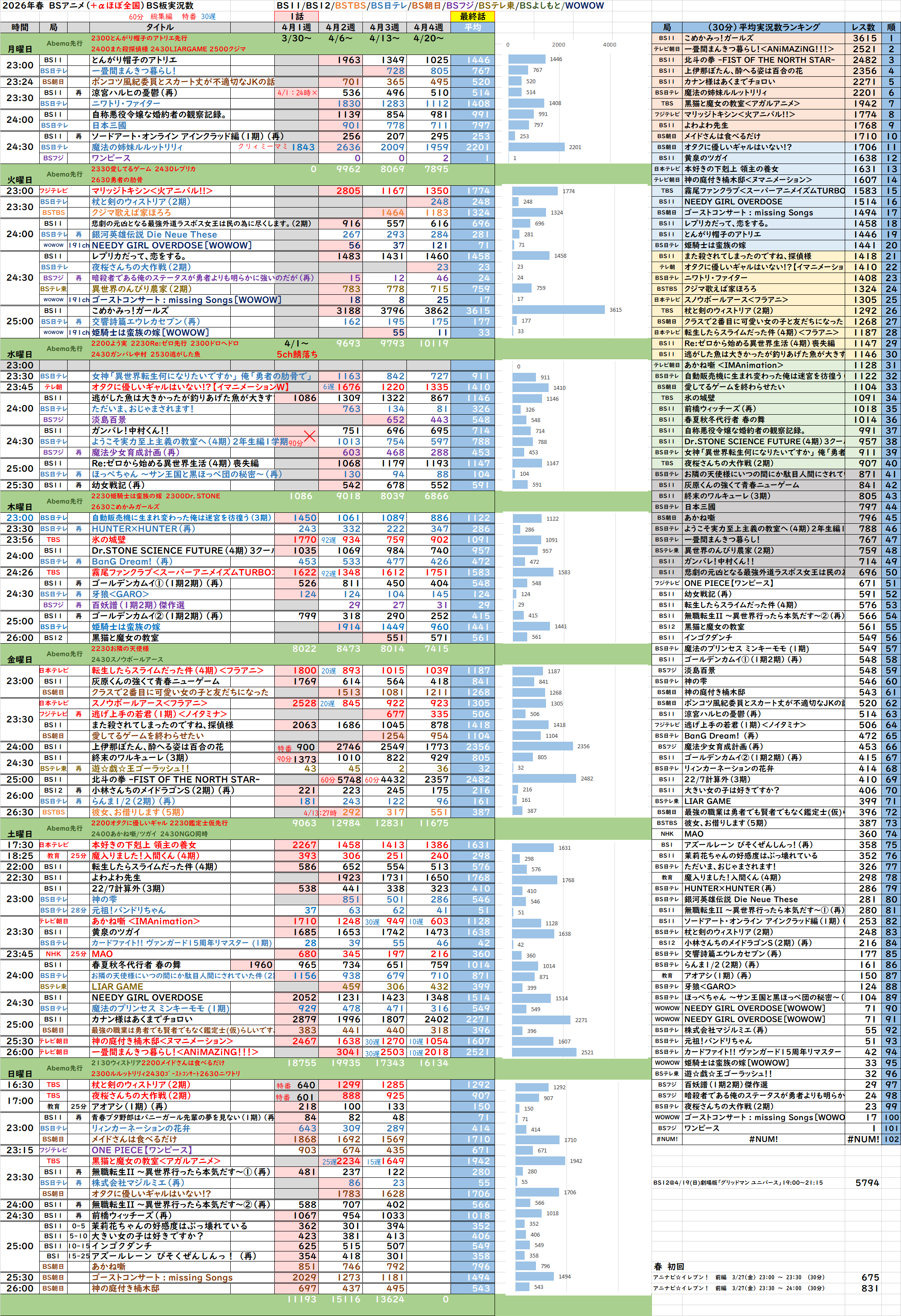Image resolution: width=901 pixels, height=1316 pixels.
Task: Click the 順 rank column header
Action: tap(891, 27)
